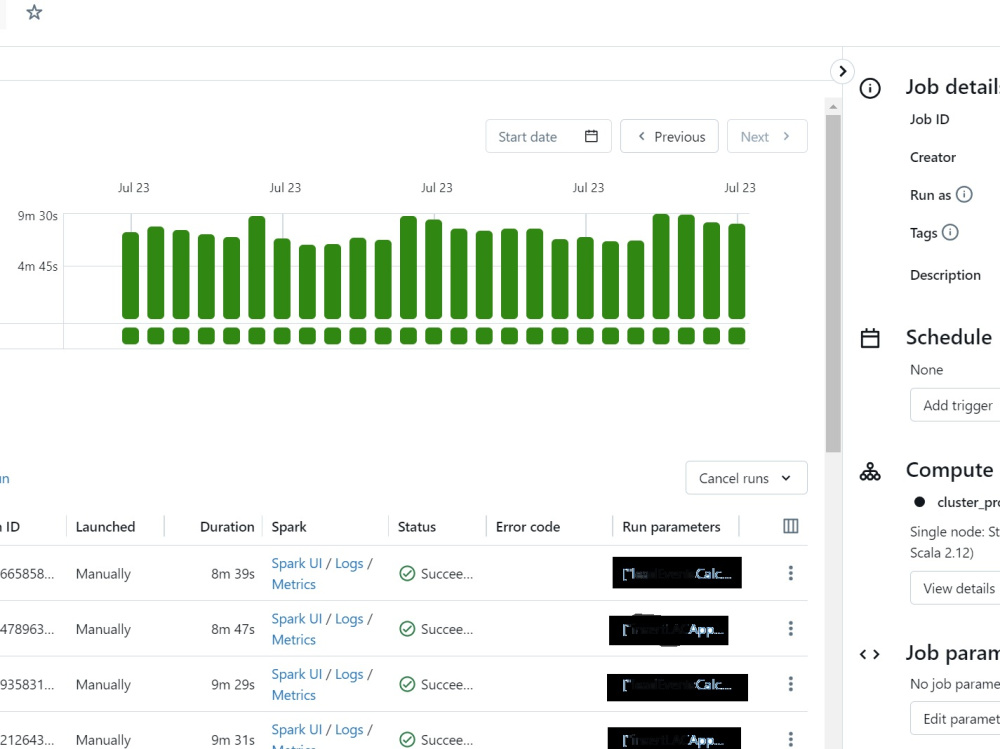Click the Duration column header
This screenshot has width=1000, height=749.
point(227,526)
